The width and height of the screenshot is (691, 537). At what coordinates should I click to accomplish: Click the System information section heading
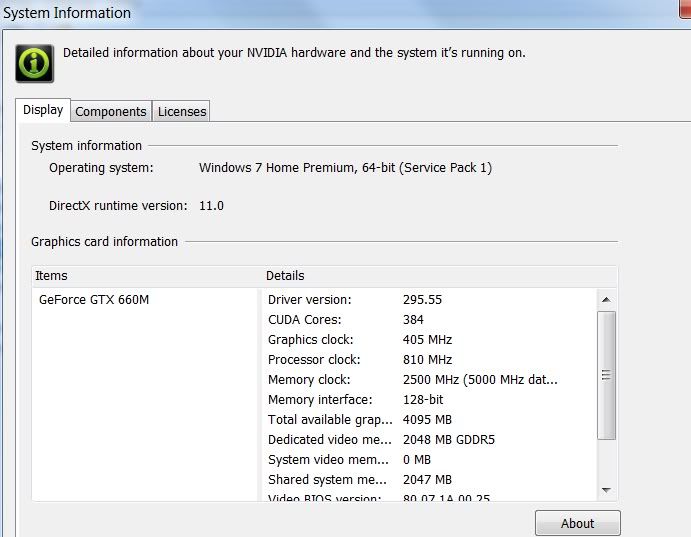(86, 146)
